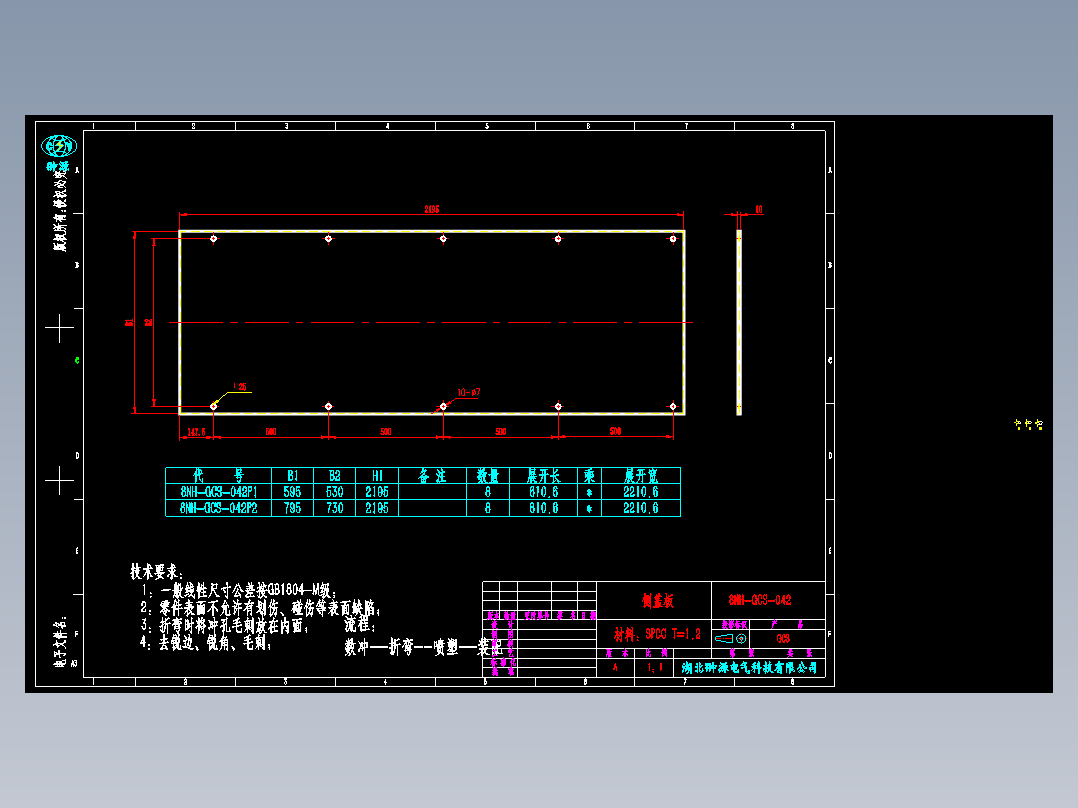The width and height of the screenshot is (1078, 808).
Task: Click the red part name 侧盖板 in title block
Action: point(658,601)
